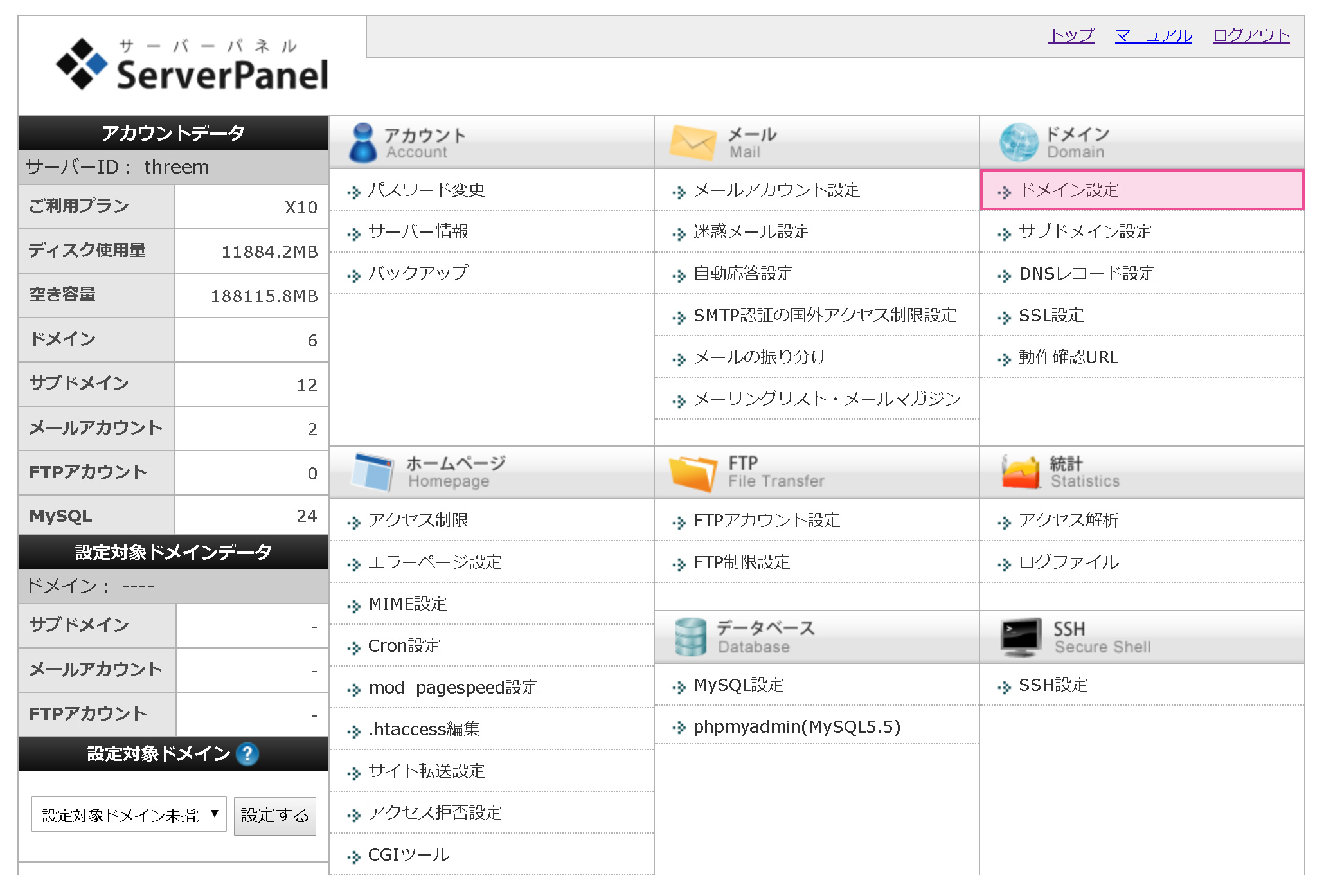Open the トップ link
The height and width of the screenshot is (896, 1324).
pos(1071,35)
